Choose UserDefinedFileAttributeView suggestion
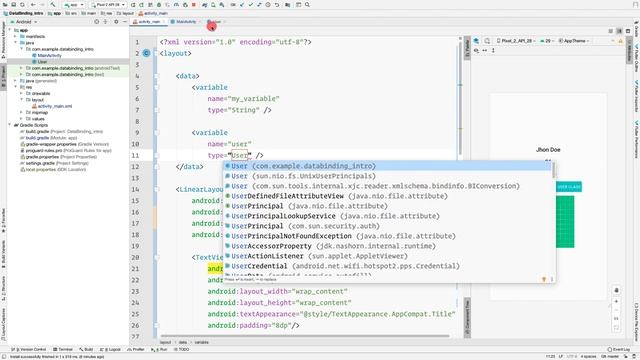 tap(388, 196)
